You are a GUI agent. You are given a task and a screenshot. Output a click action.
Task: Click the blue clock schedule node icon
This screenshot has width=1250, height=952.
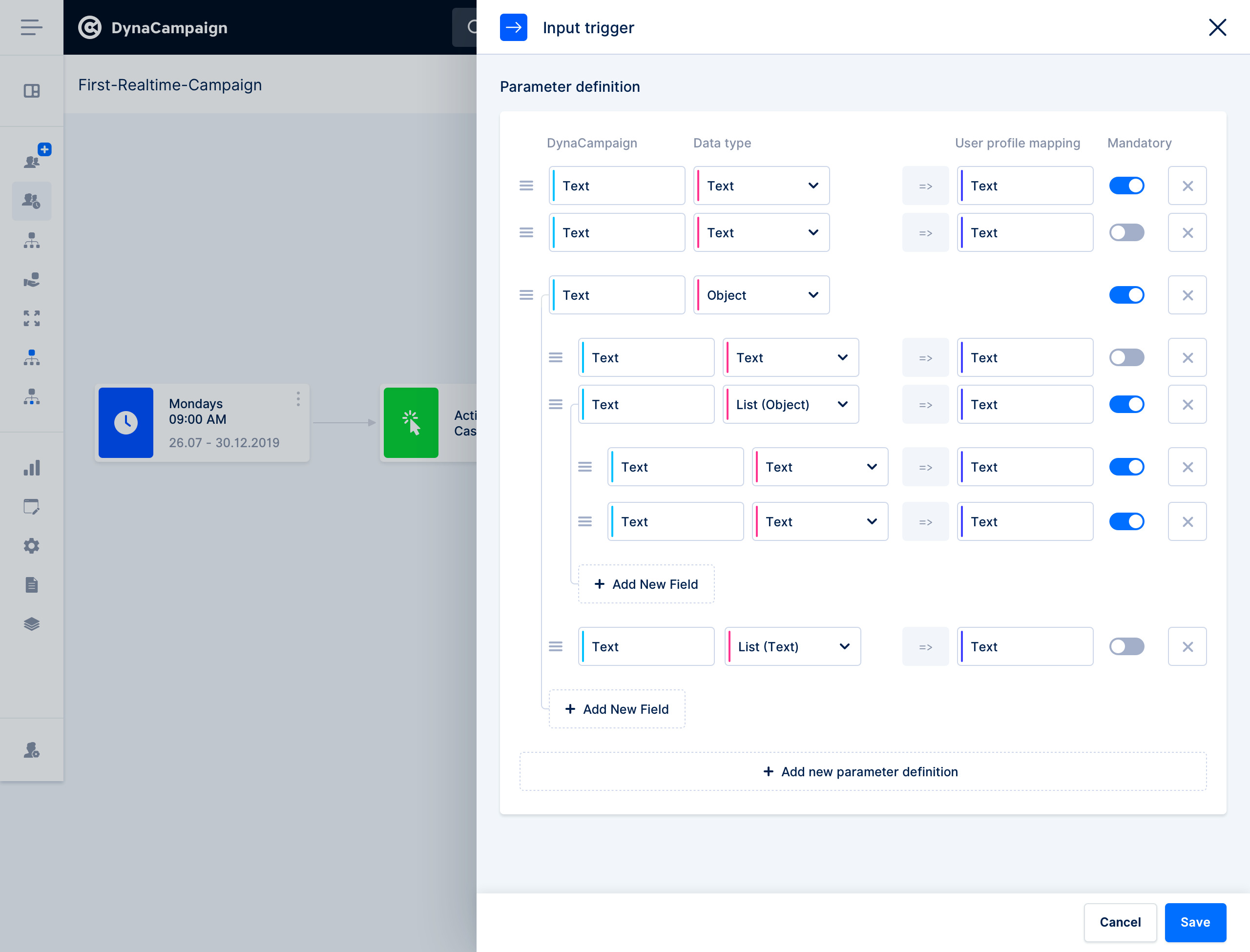(126, 423)
